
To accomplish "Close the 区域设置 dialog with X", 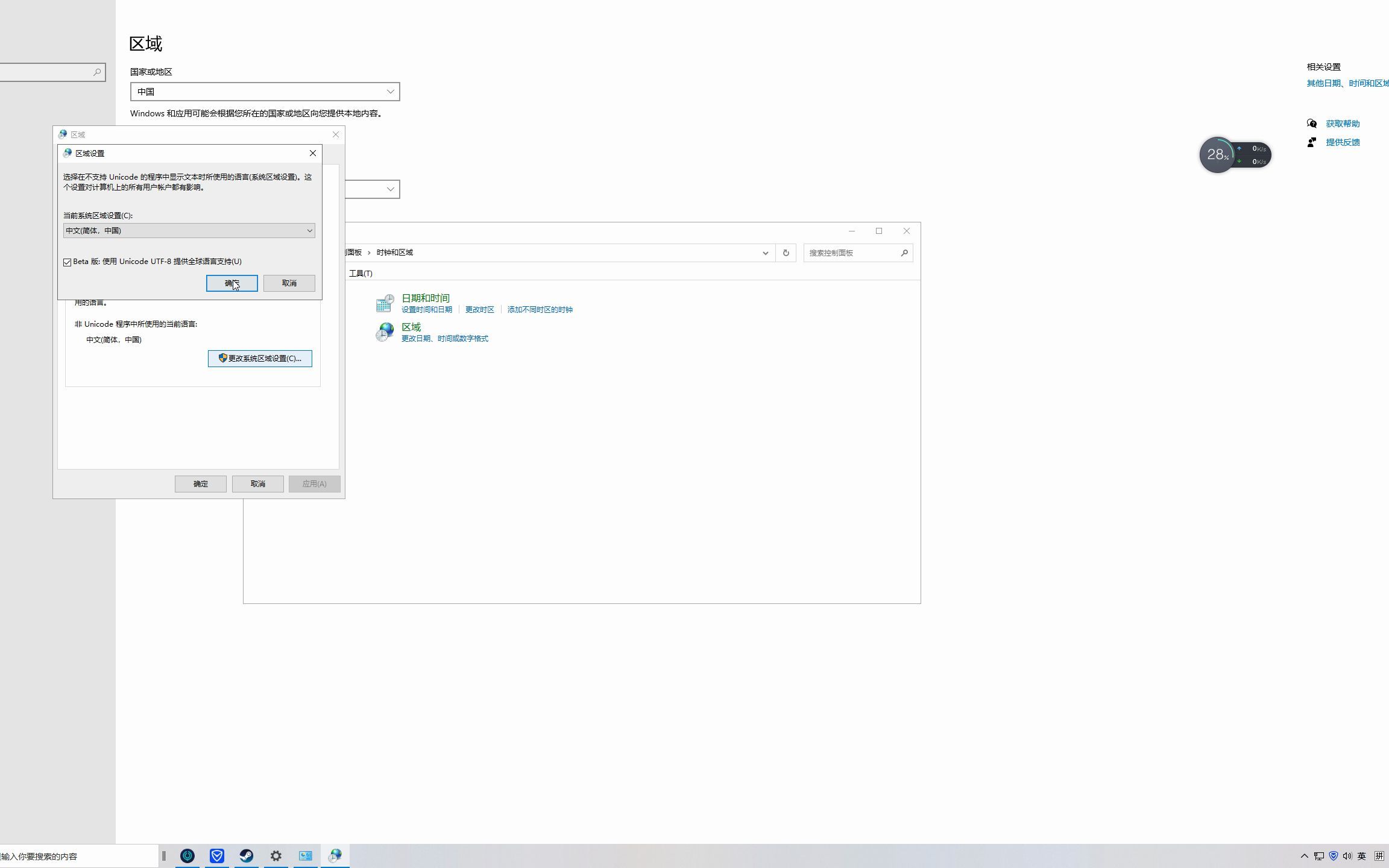I will coord(312,153).
